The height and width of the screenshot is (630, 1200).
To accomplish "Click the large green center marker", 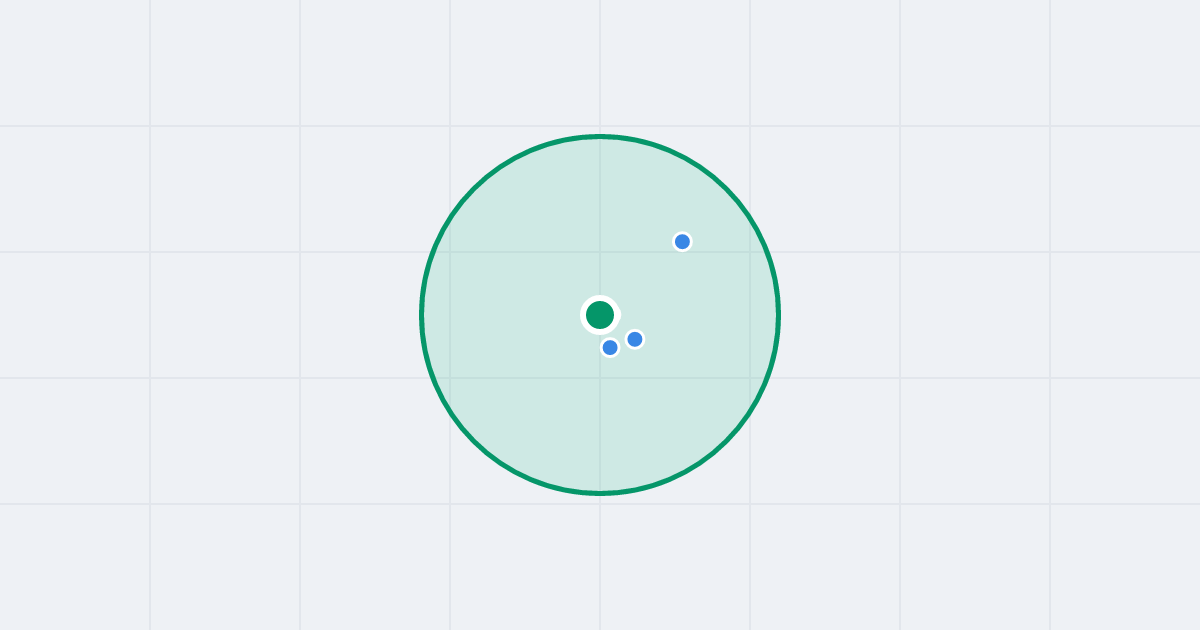I will pos(600,315).
